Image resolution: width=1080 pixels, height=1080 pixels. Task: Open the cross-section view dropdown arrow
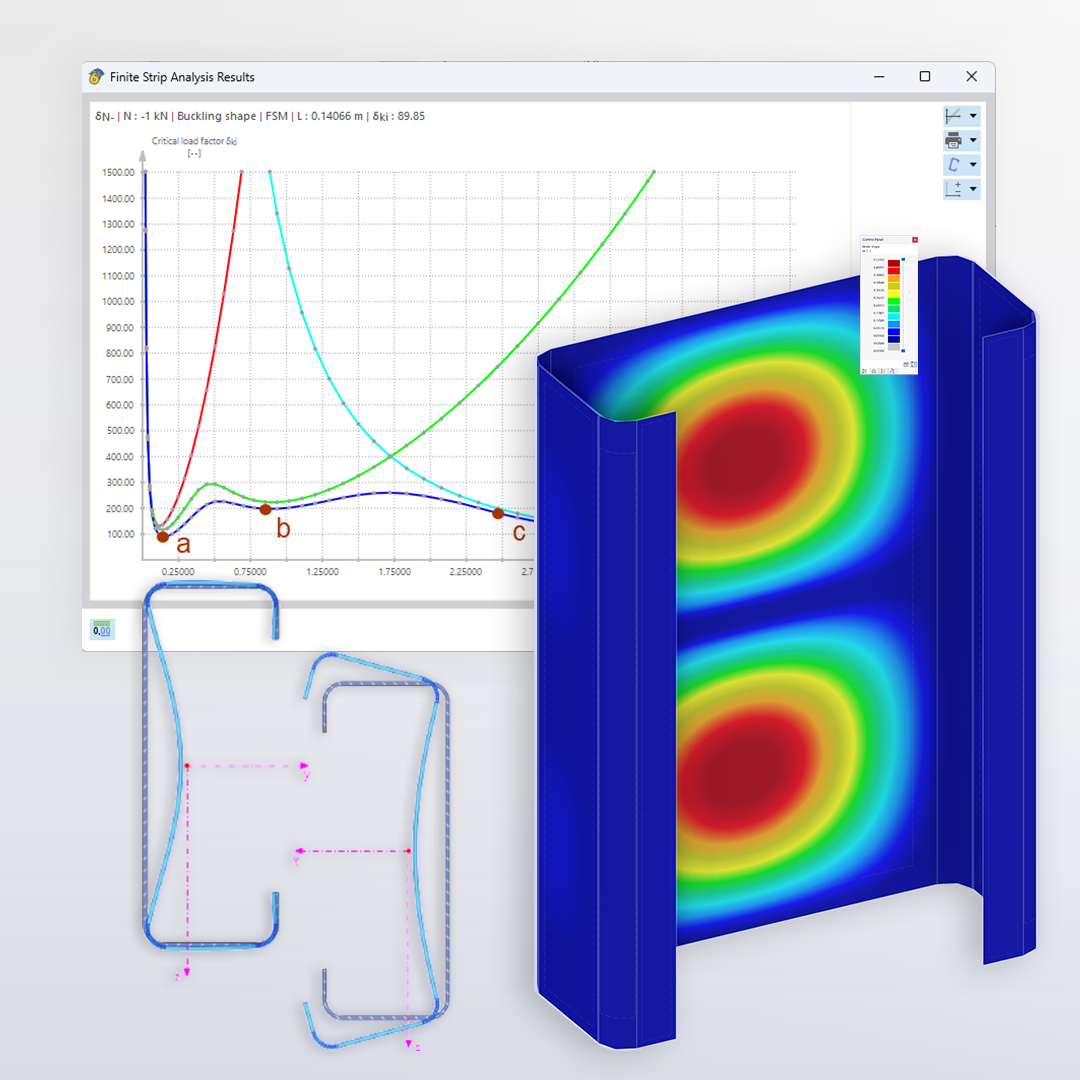pos(972,164)
